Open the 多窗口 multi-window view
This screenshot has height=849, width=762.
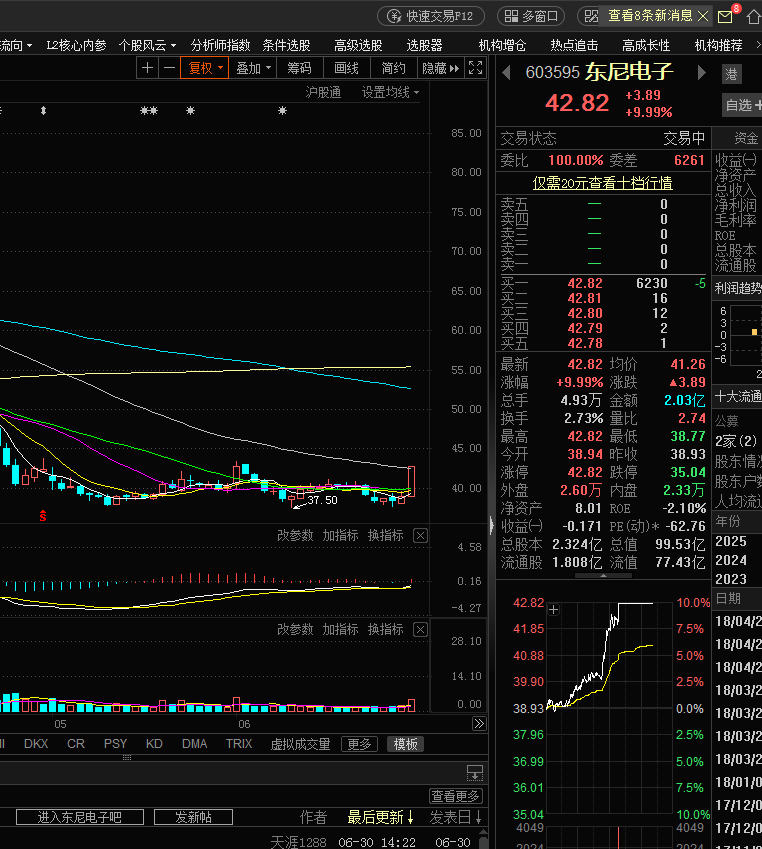pyautogui.click(x=531, y=16)
